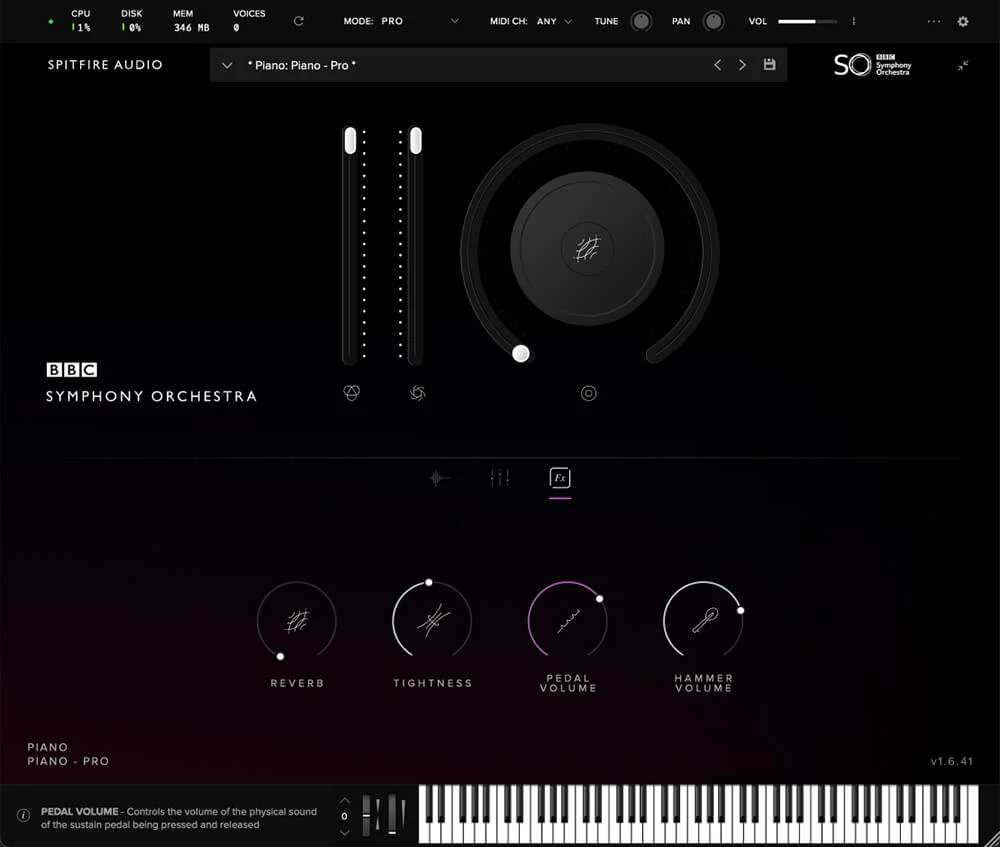Increase the octave with the up arrow stepper

344,801
